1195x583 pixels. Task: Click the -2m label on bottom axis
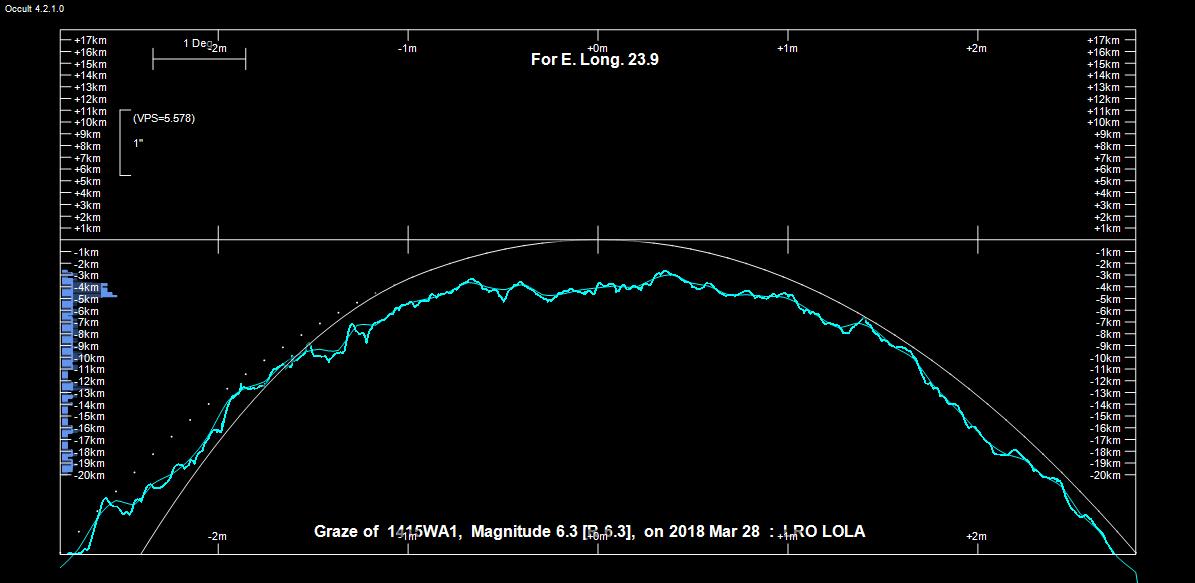click(x=216, y=537)
